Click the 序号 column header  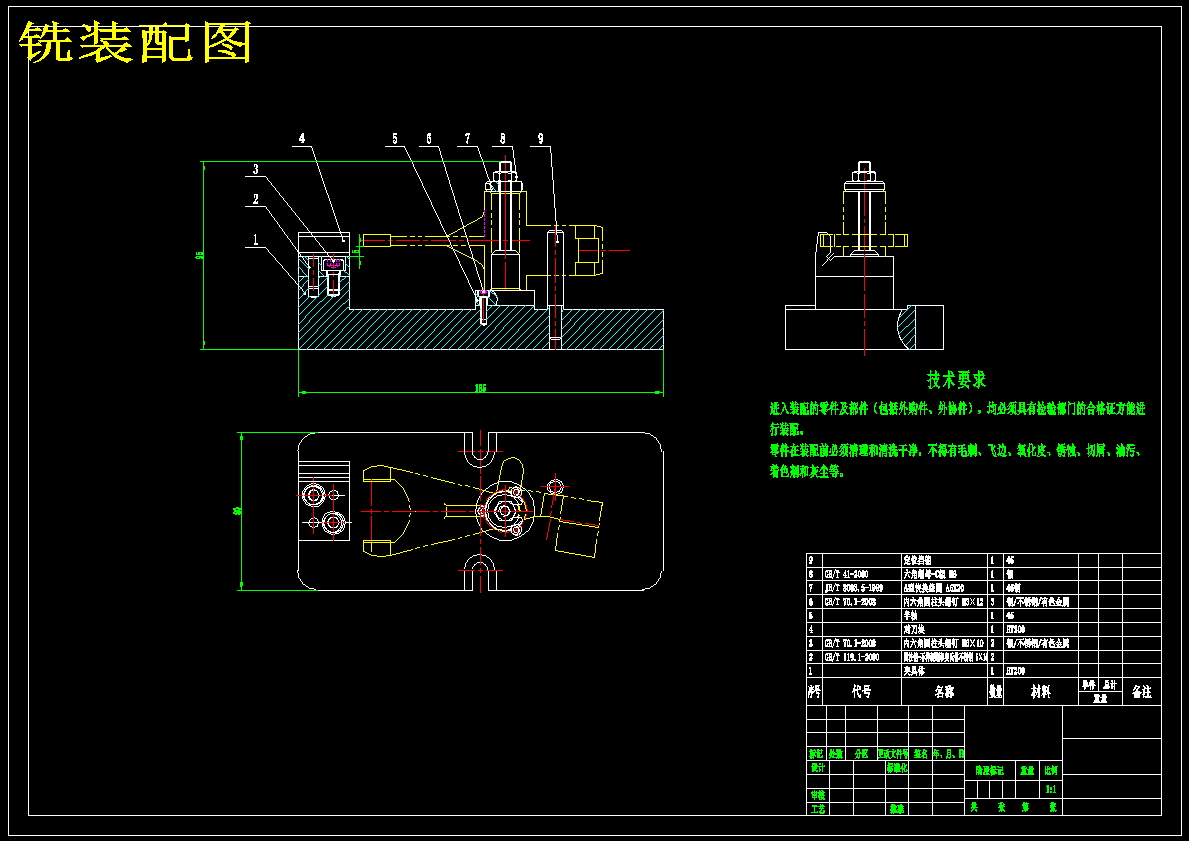click(x=814, y=692)
